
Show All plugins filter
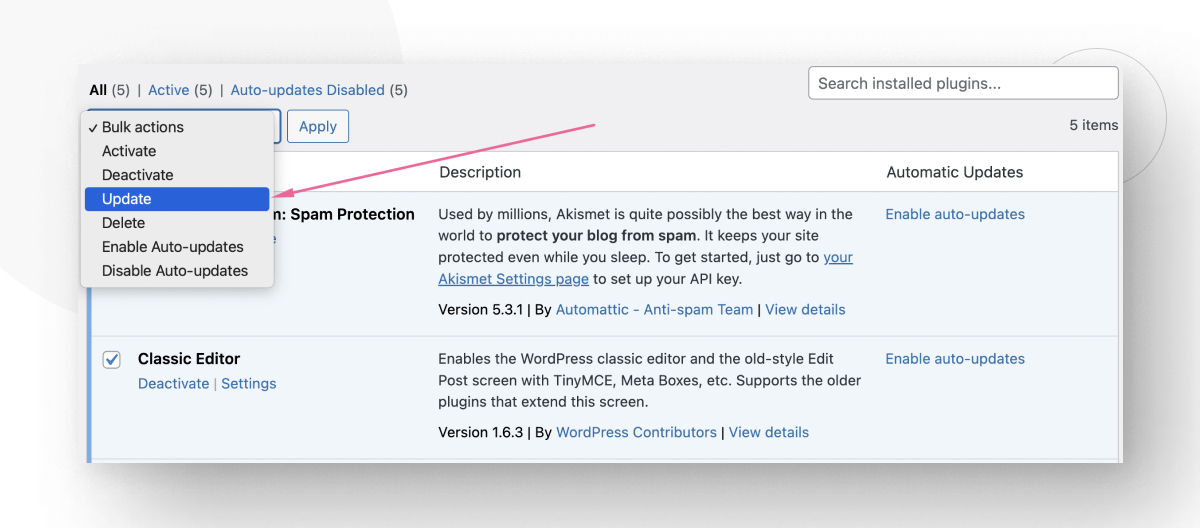coord(98,90)
